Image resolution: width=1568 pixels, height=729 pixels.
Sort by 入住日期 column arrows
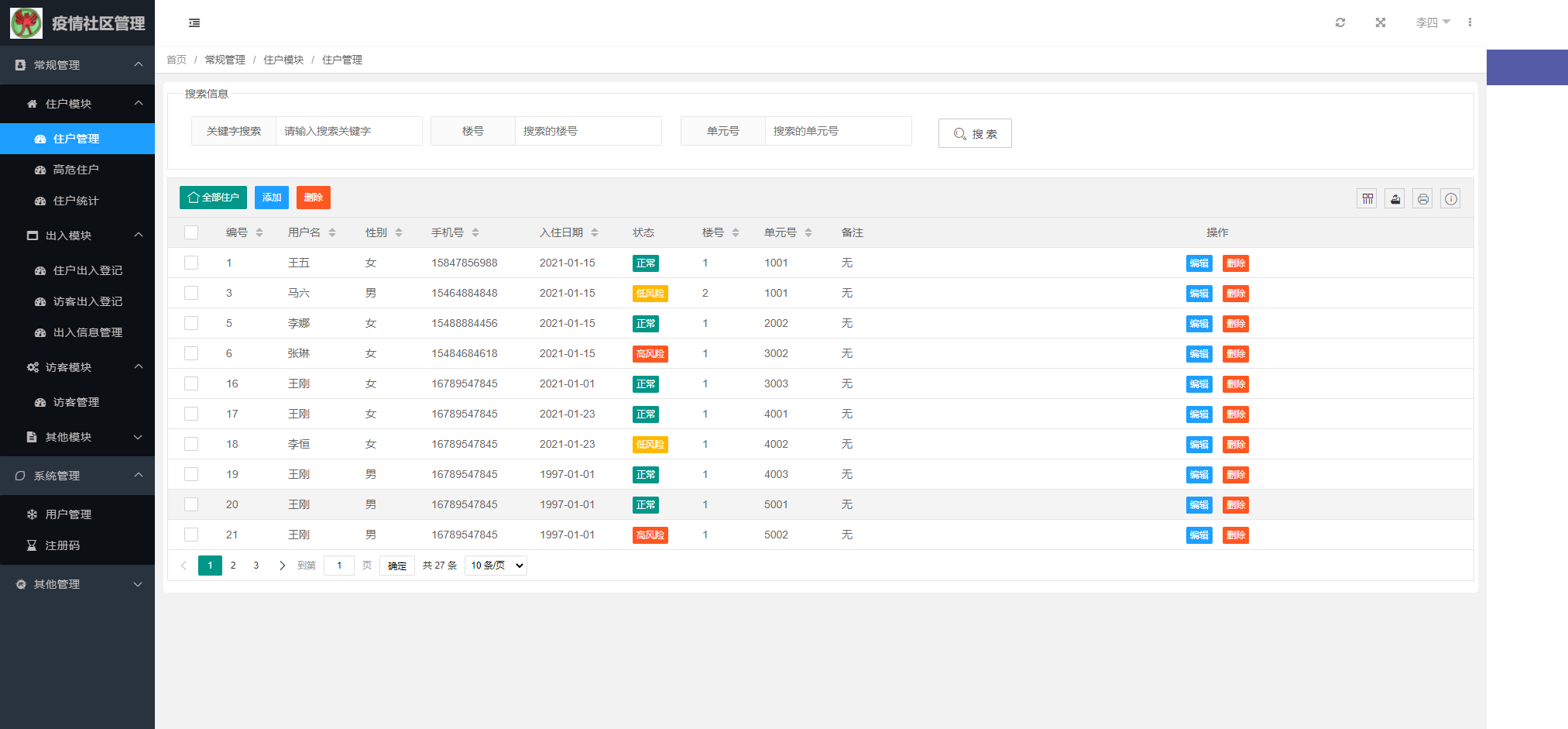tap(595, 232)
